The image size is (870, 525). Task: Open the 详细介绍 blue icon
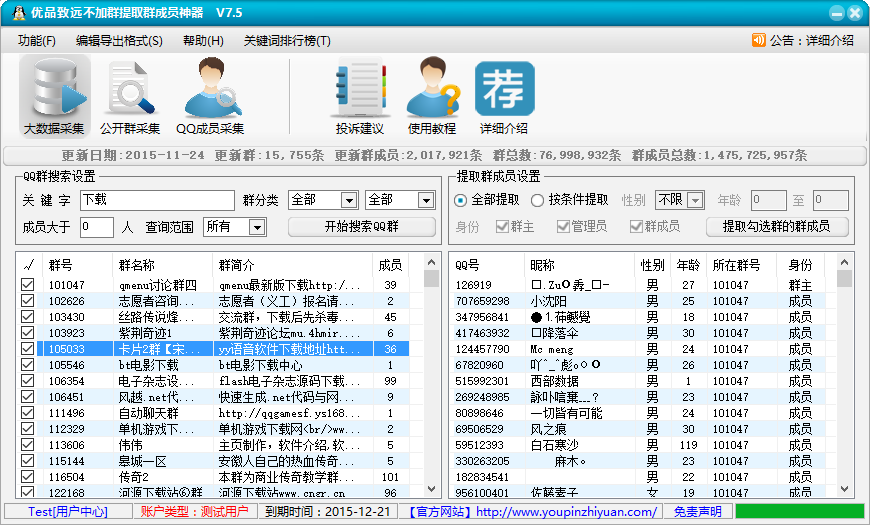[504, 90]
